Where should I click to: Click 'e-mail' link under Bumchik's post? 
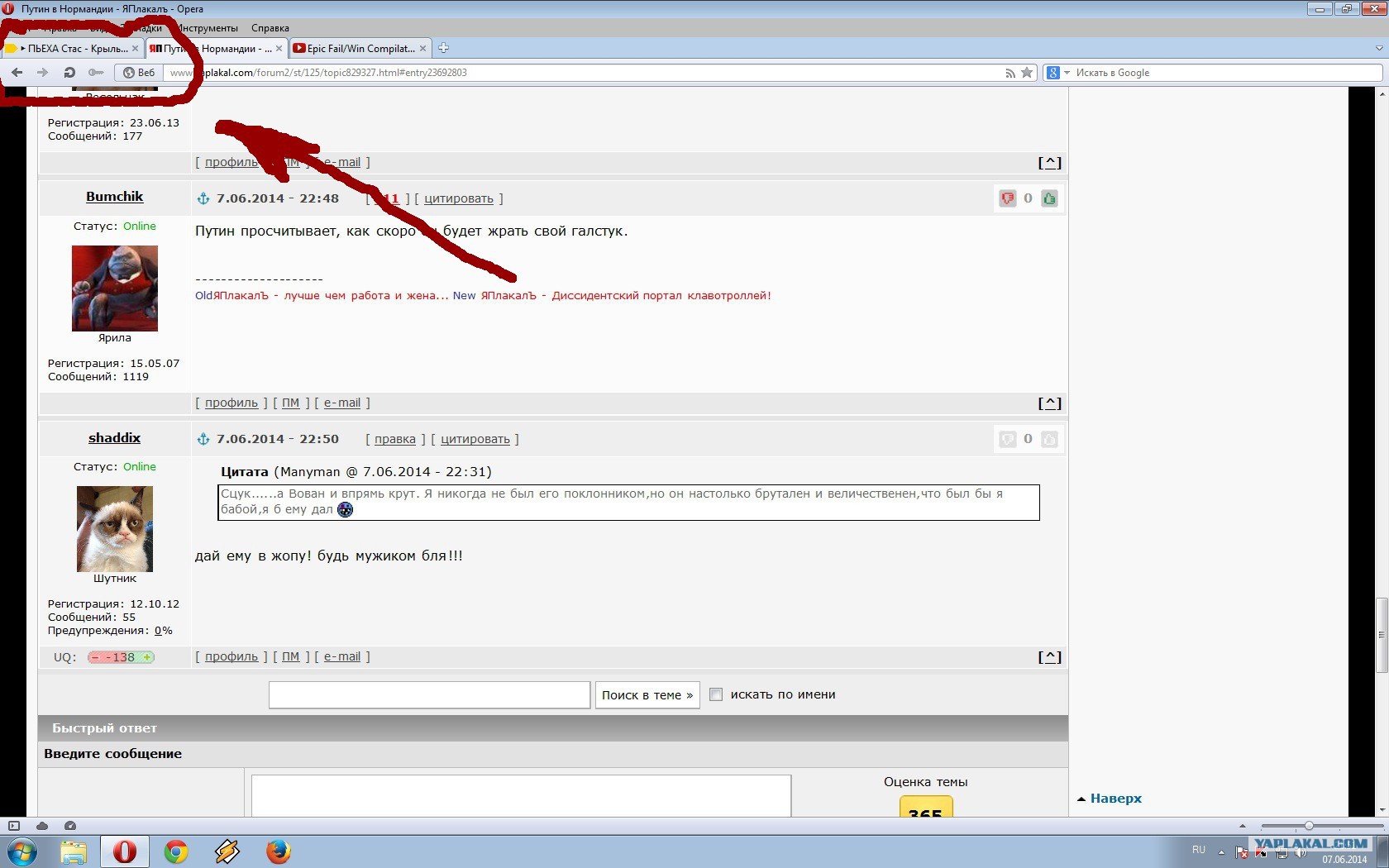tap(342, 403)
